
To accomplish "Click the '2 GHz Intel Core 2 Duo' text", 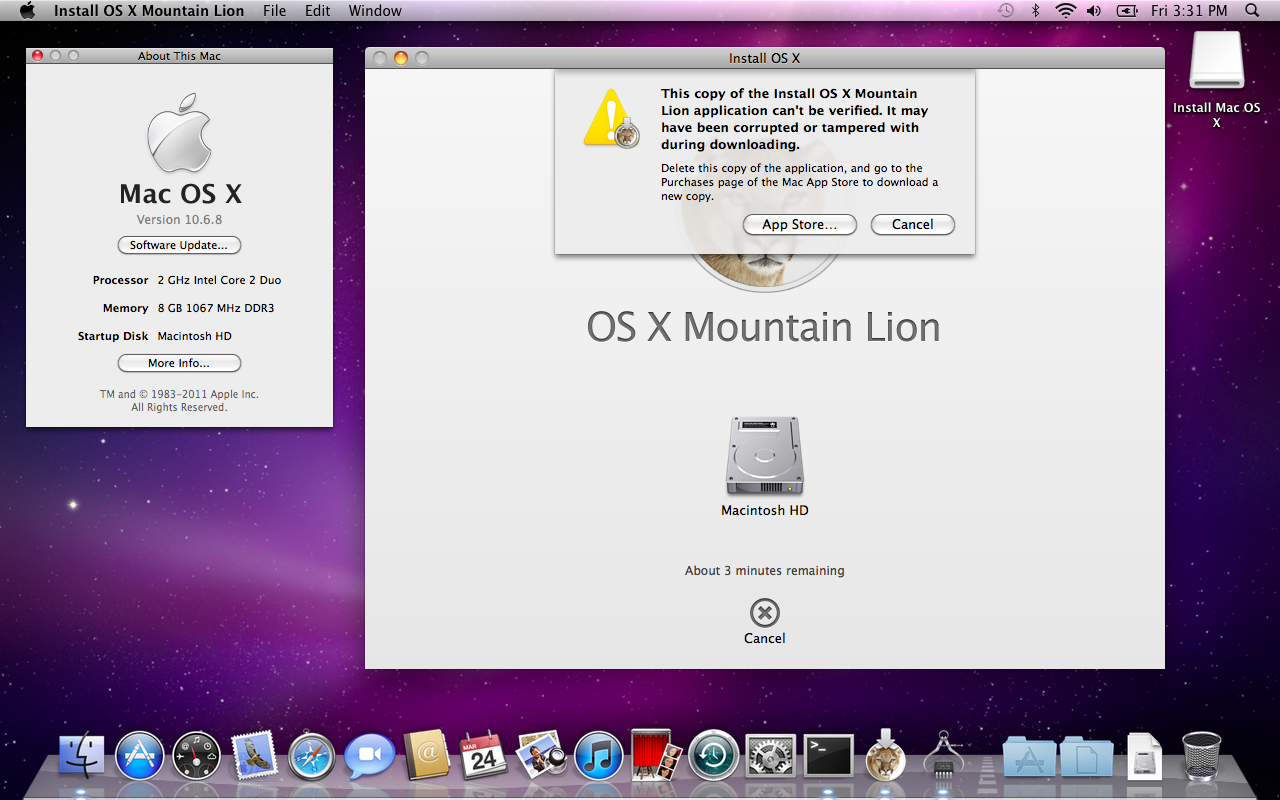I will click(x=219, y=280).
